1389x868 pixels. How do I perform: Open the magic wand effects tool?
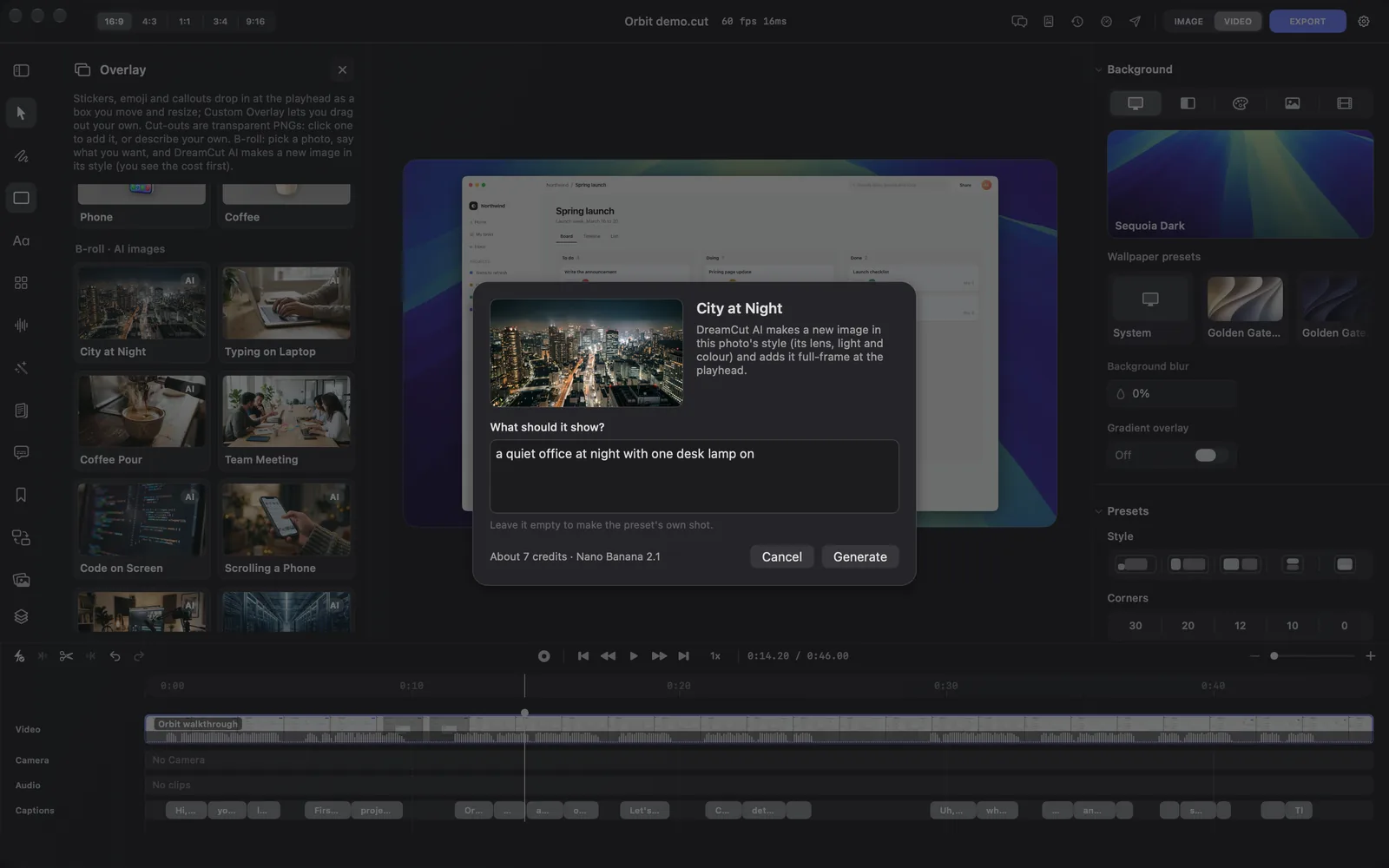[21, 368]
